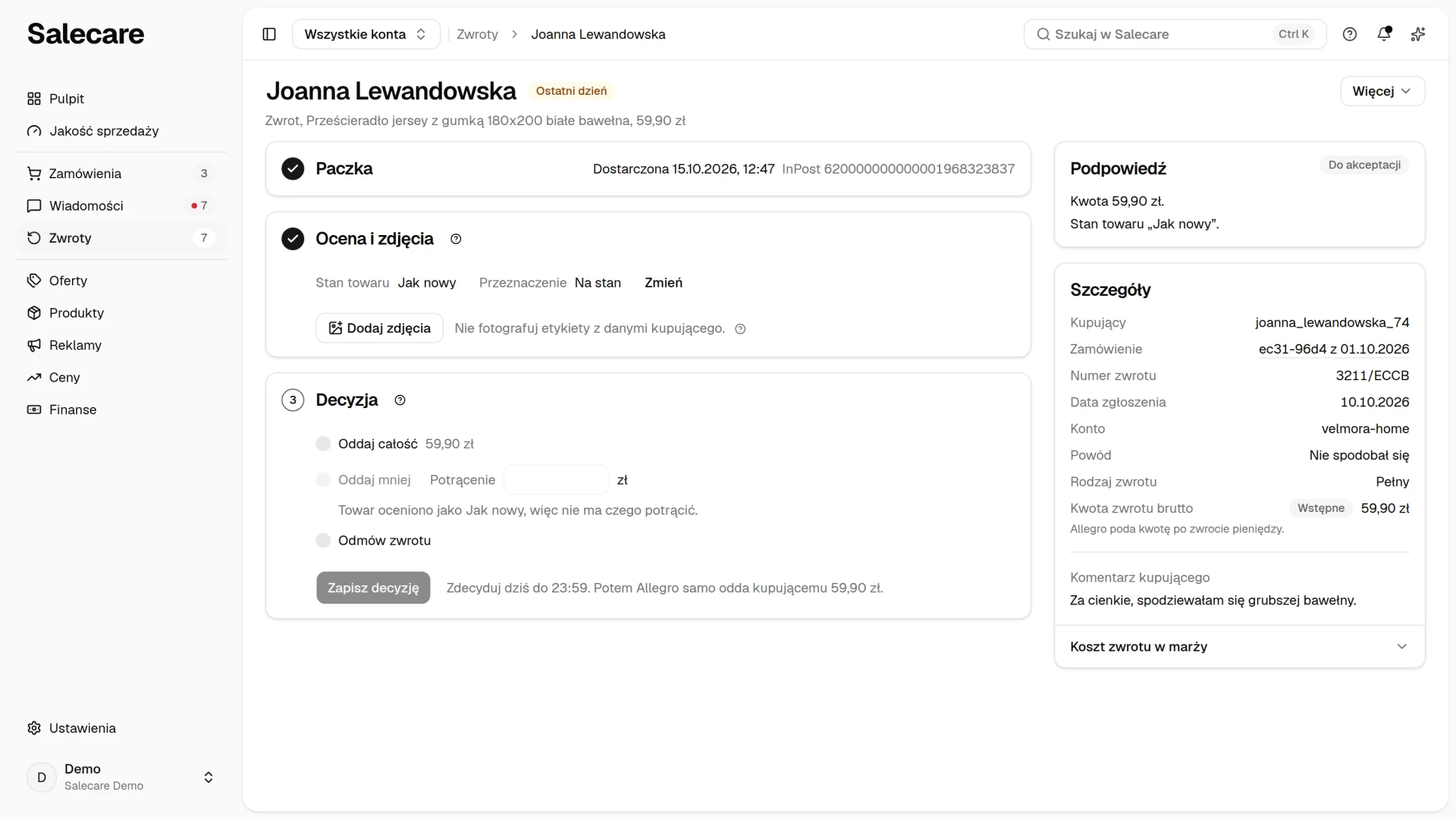This screenshot has height=819, width=1456.
Task: Open Finanse label in the sidebar
Action: tap(73, 409)
